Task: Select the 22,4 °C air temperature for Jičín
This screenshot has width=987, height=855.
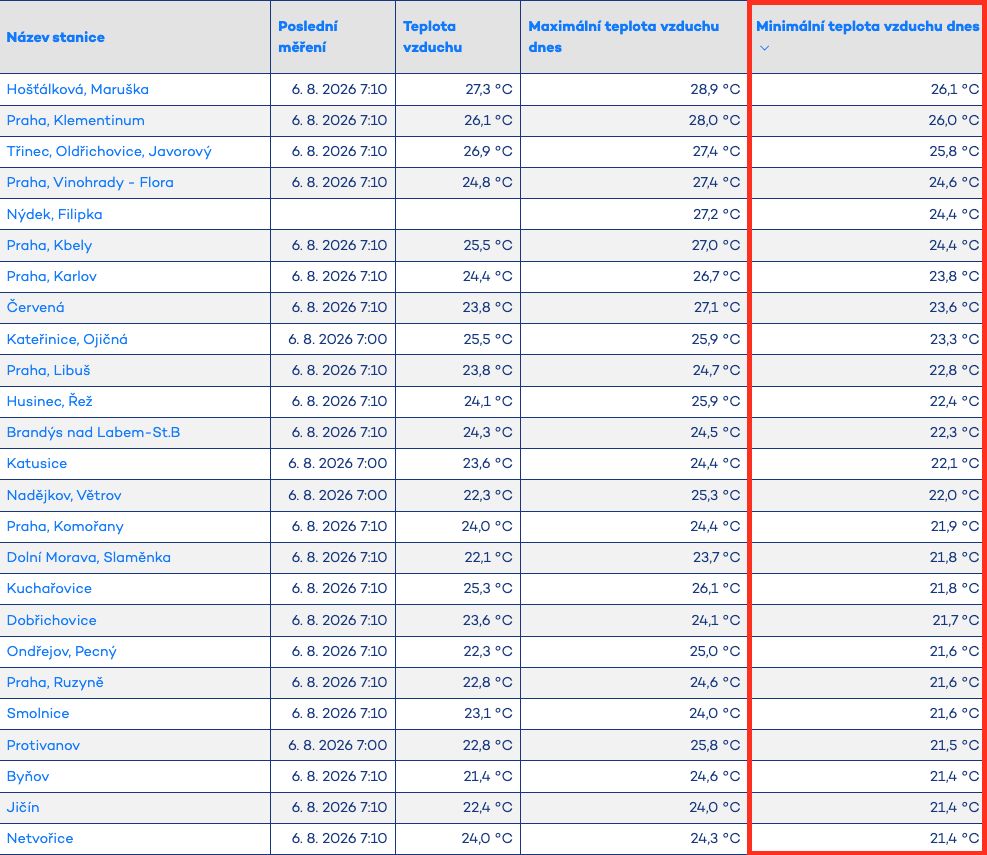Action: click(x=488, y=807)
